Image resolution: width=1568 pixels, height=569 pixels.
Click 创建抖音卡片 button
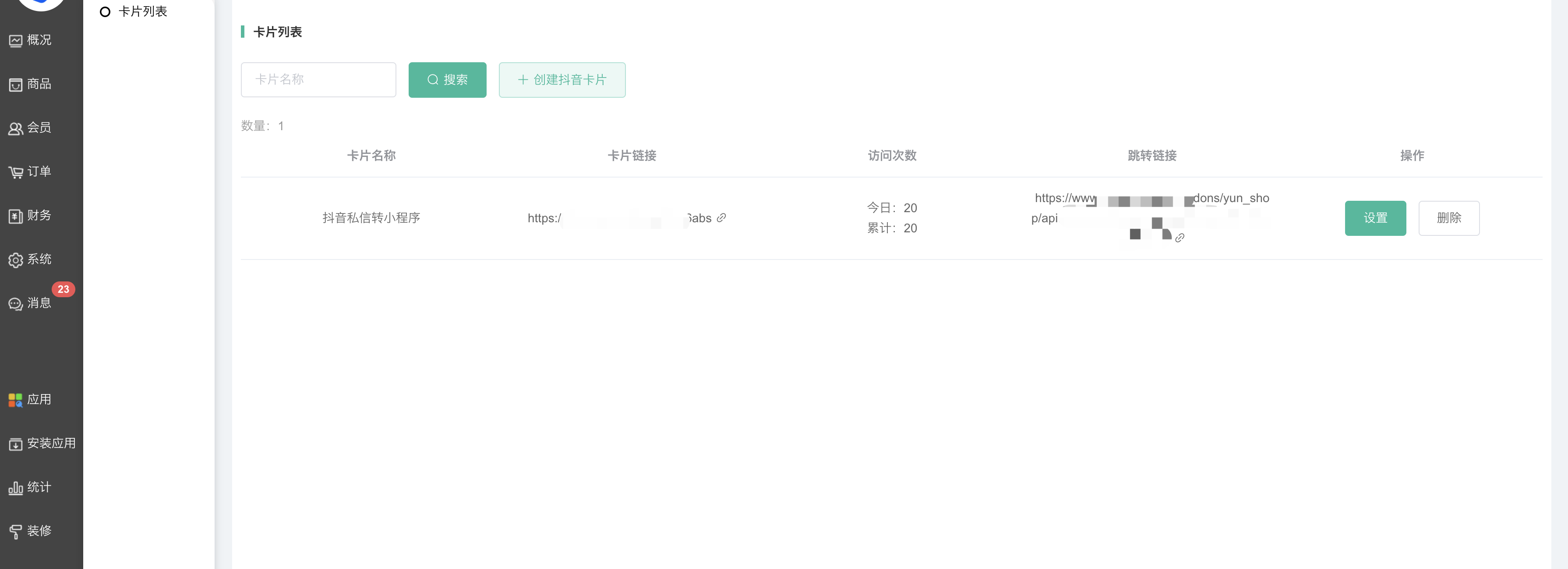coord(561,80)
